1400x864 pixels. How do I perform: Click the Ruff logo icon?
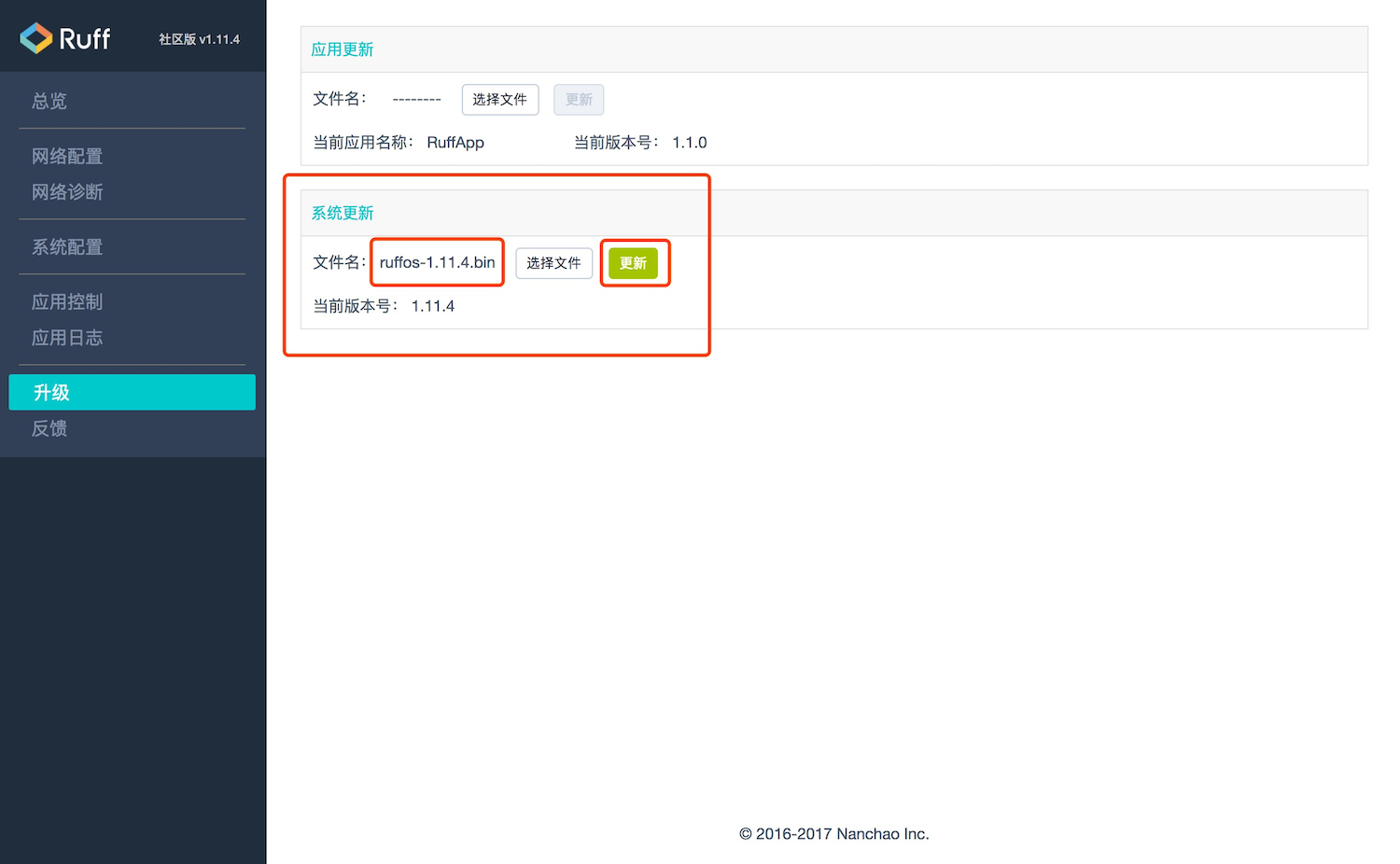pyautogui.click(x=36, y=38)
